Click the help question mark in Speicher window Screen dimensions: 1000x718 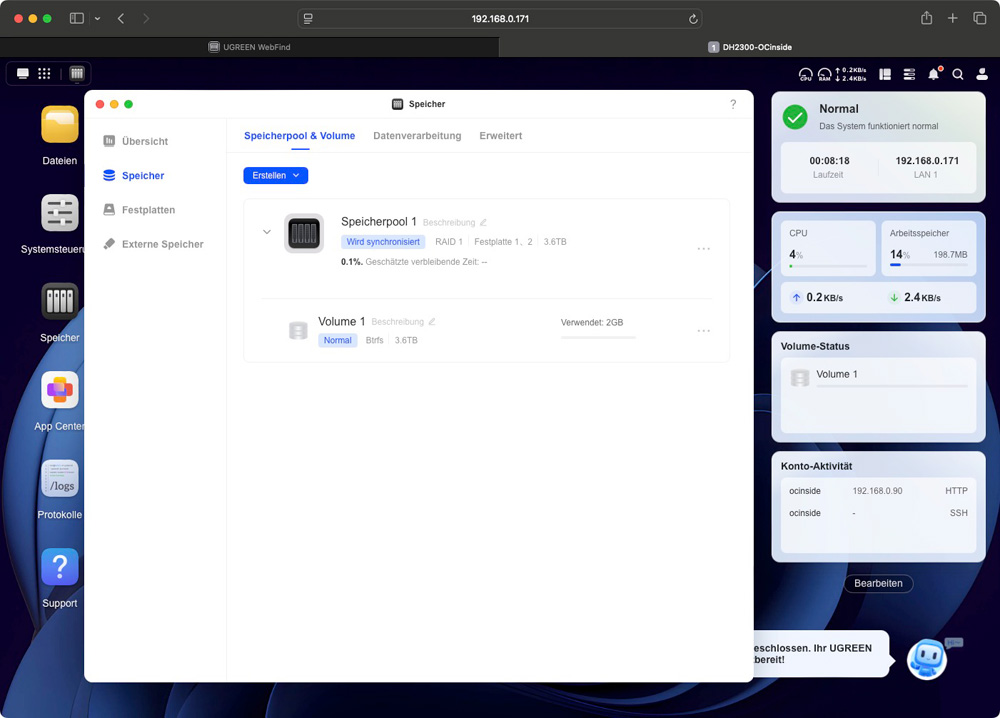tap(733, 104)
